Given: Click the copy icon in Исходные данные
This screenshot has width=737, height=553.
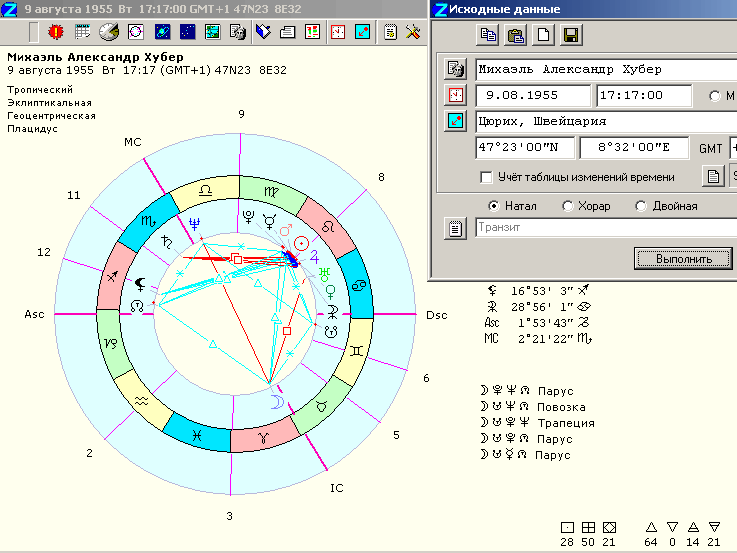Looking at the screenshot, I should coord(487,35).
